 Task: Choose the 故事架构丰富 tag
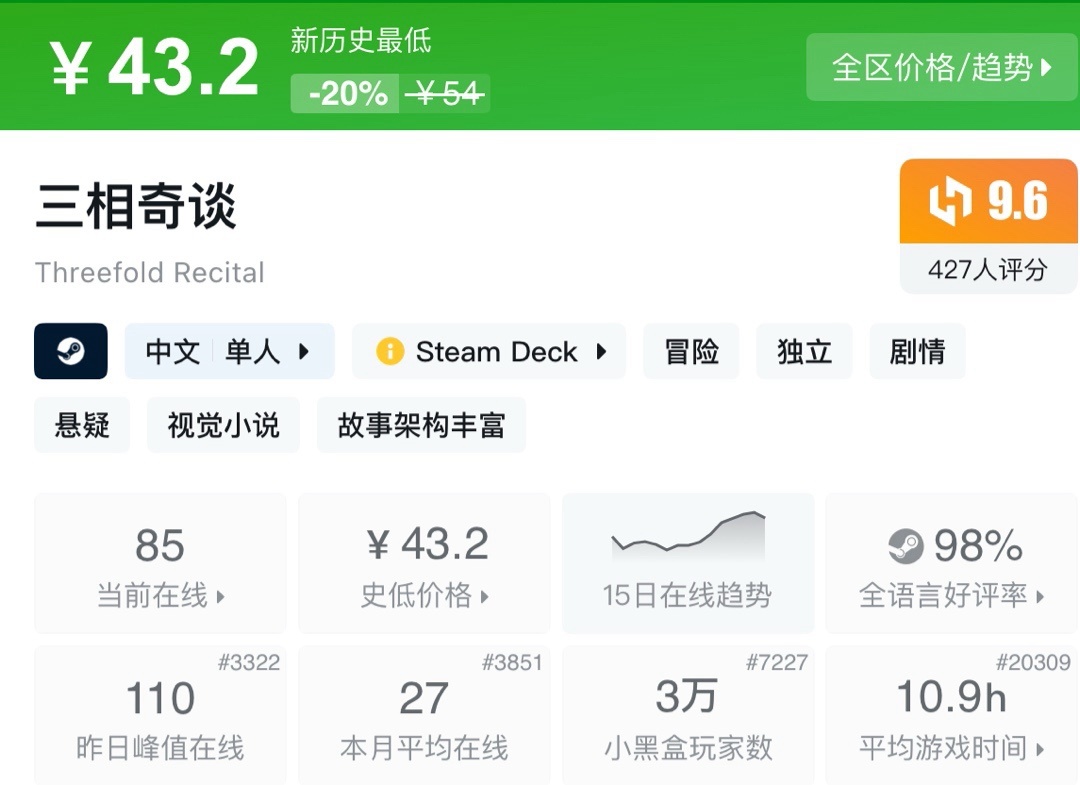click(421, 425)
